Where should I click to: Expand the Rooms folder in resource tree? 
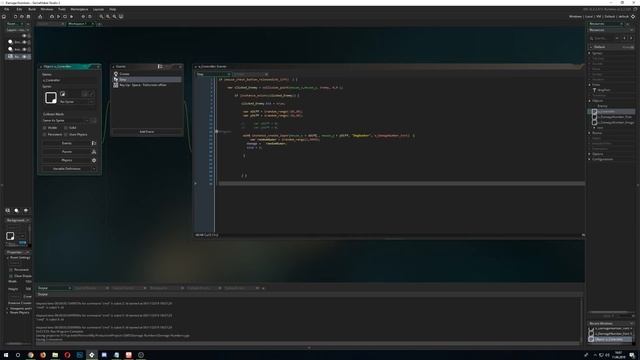589,133
